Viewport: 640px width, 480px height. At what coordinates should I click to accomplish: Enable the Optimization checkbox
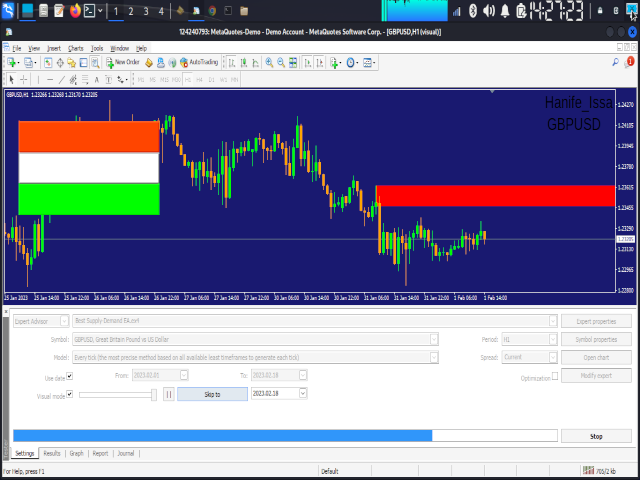(x=555, y=376)
